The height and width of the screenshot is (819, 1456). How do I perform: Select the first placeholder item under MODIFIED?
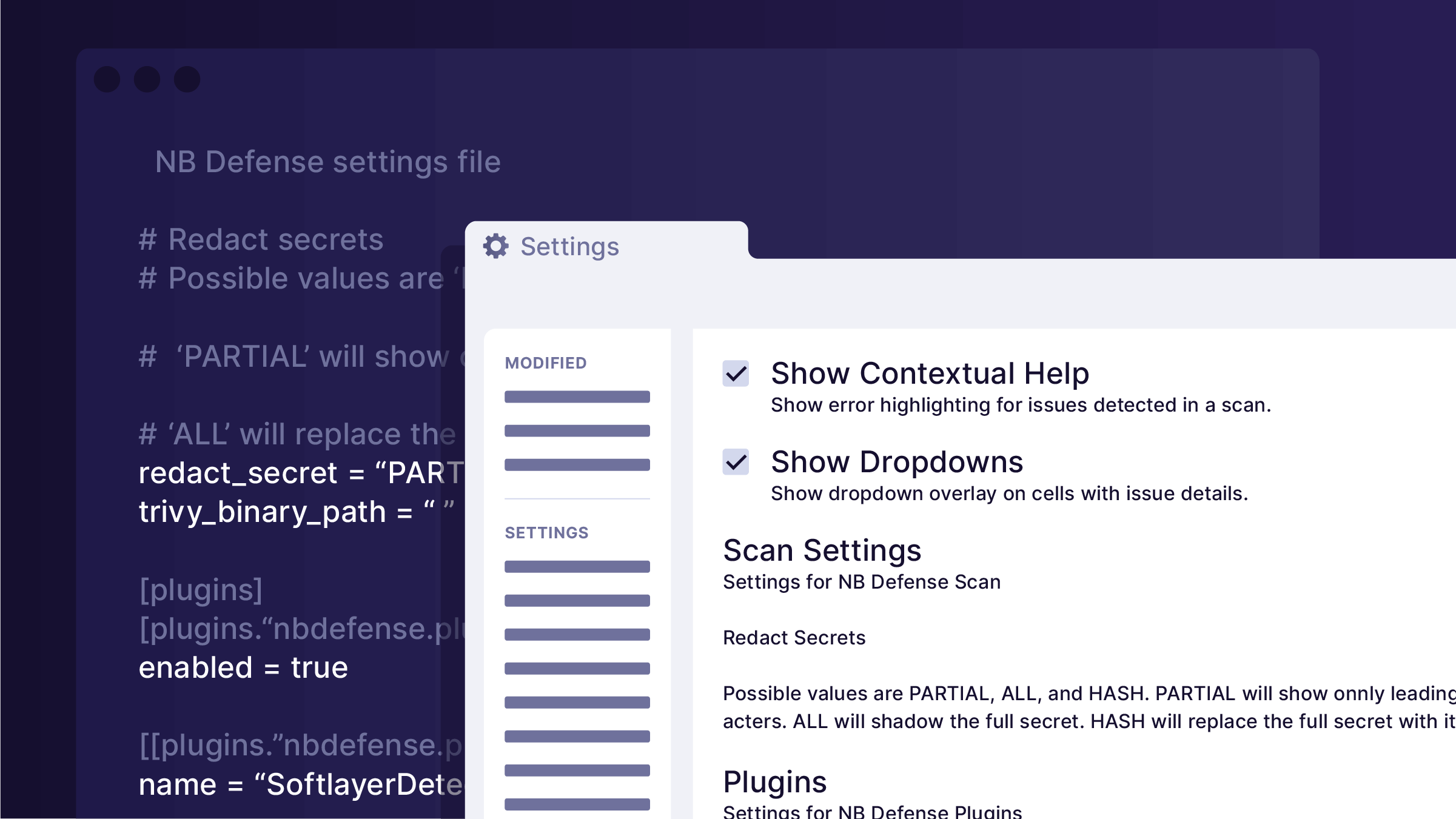click(576, 396)
